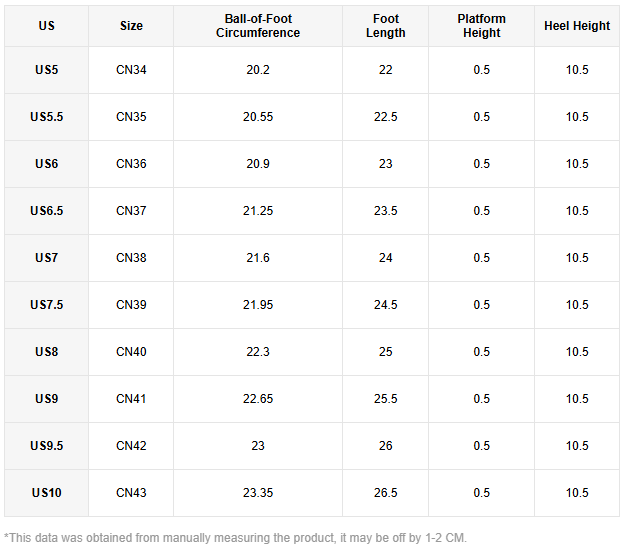The width and height of the screenshot is (624, 552).
Task: Click foot length 25 cell
Action: pyautogui.click(x=385, y=352)
